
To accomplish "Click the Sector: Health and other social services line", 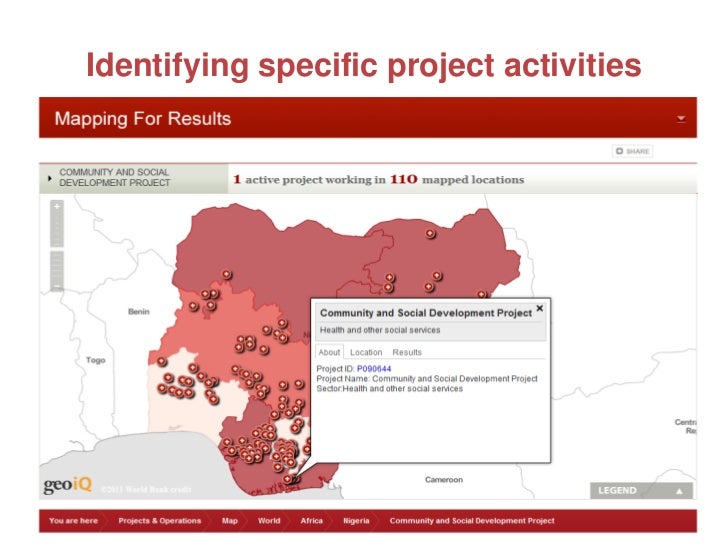I will pyautogui.click(x=390, y=389).
